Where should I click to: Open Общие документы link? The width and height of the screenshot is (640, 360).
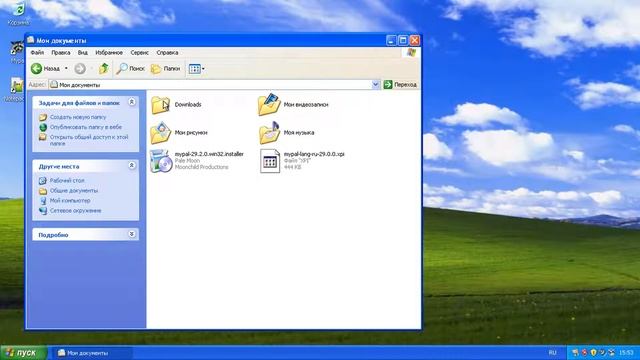click(74, 191)
